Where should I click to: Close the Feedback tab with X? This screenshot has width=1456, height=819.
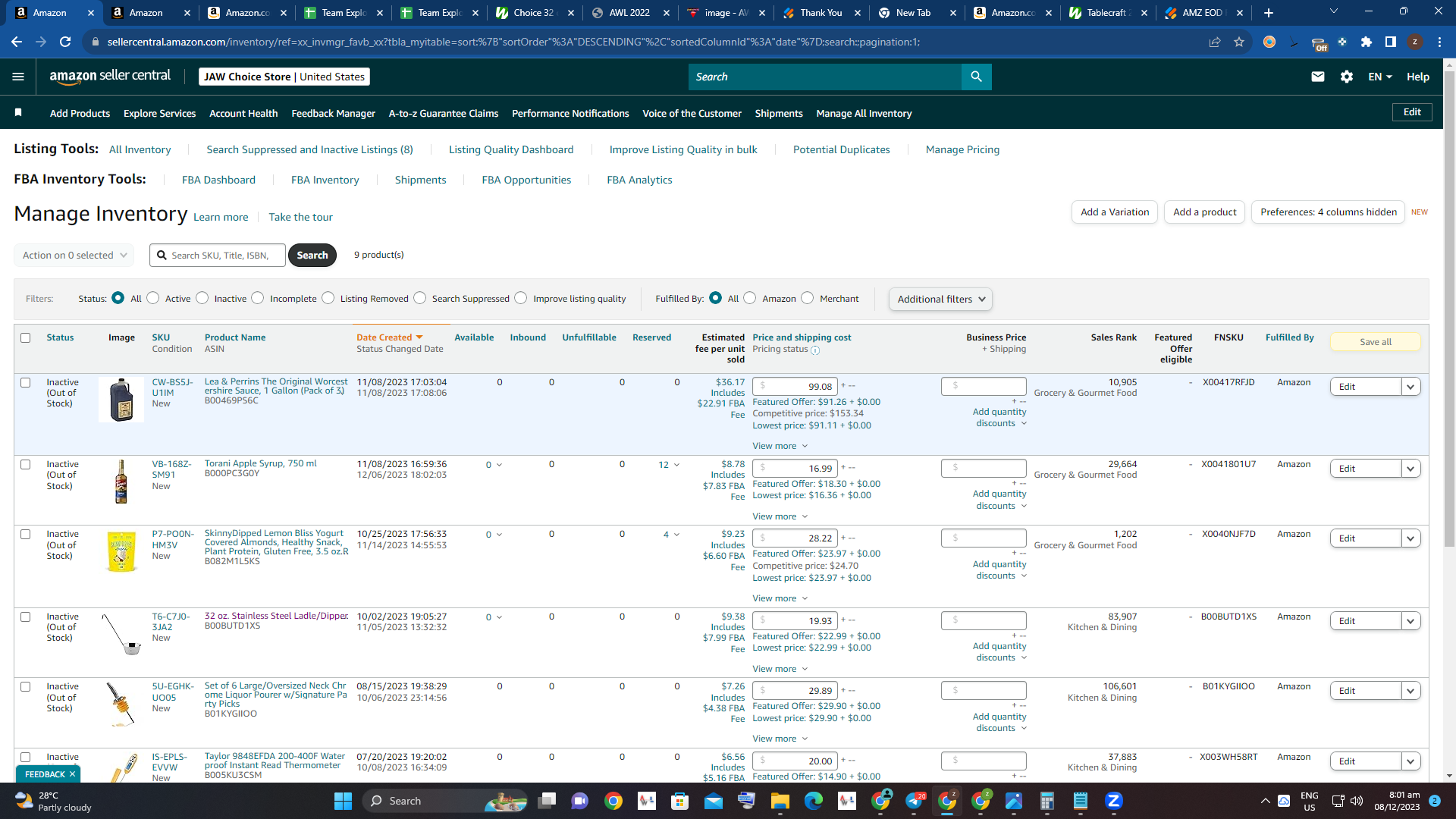[72, 774]
